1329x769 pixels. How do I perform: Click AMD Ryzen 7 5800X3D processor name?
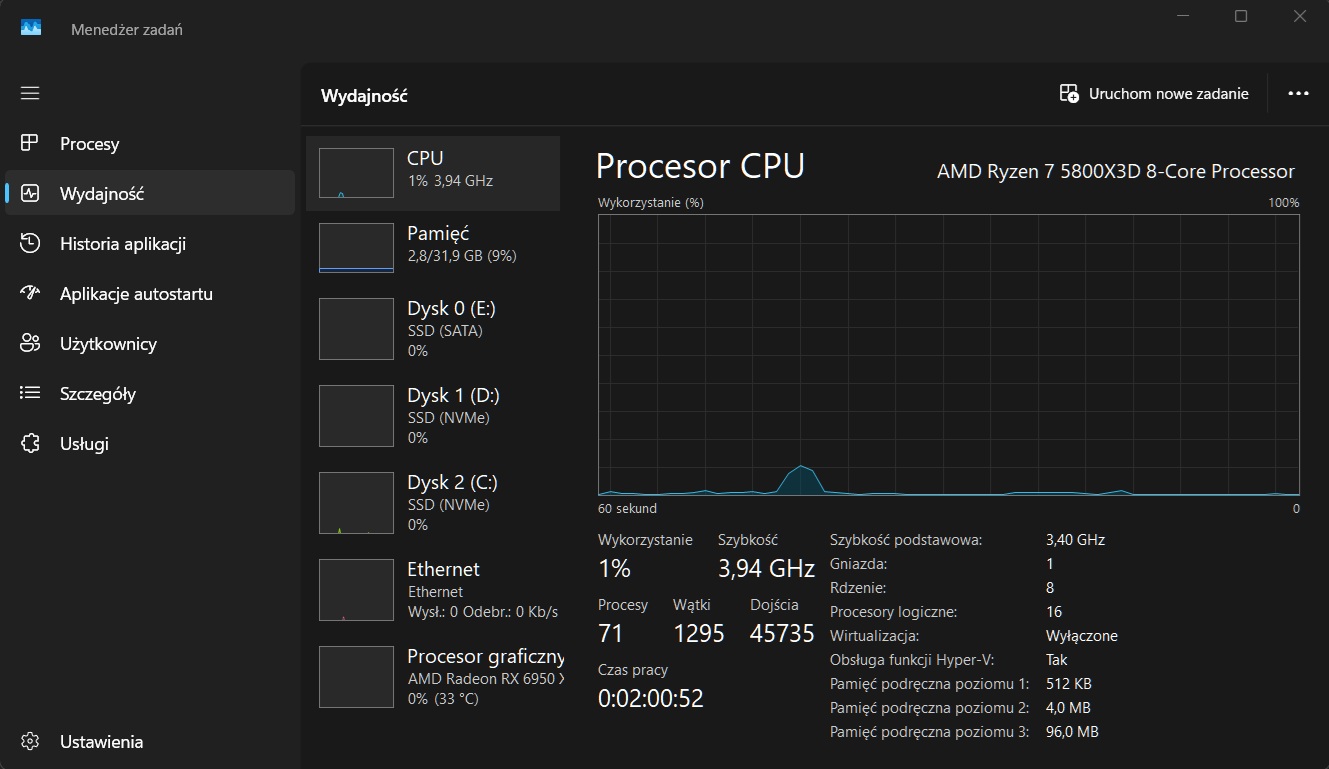pyautogui.click(x=1116, y=171)
